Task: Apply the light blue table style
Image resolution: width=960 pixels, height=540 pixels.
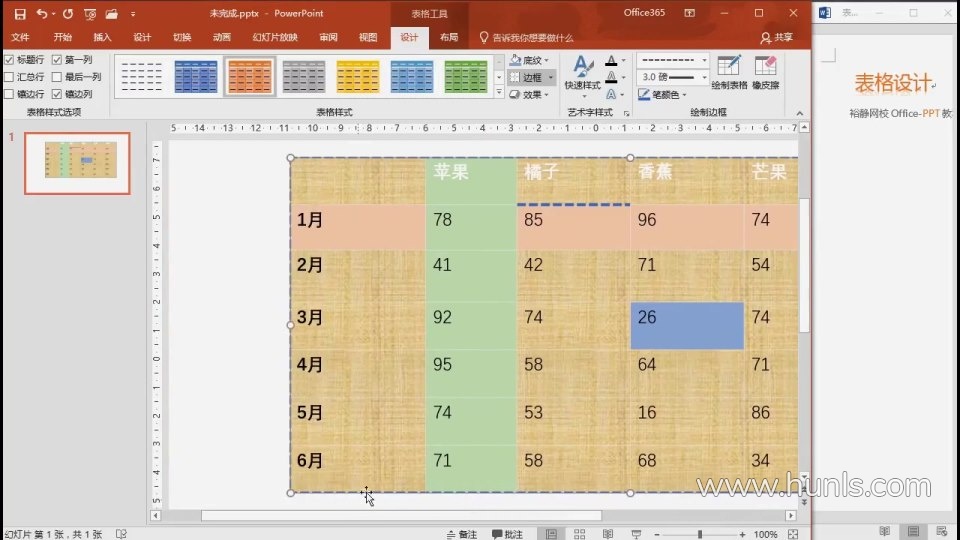Action: pyautogui.click(x=411, y=77)
